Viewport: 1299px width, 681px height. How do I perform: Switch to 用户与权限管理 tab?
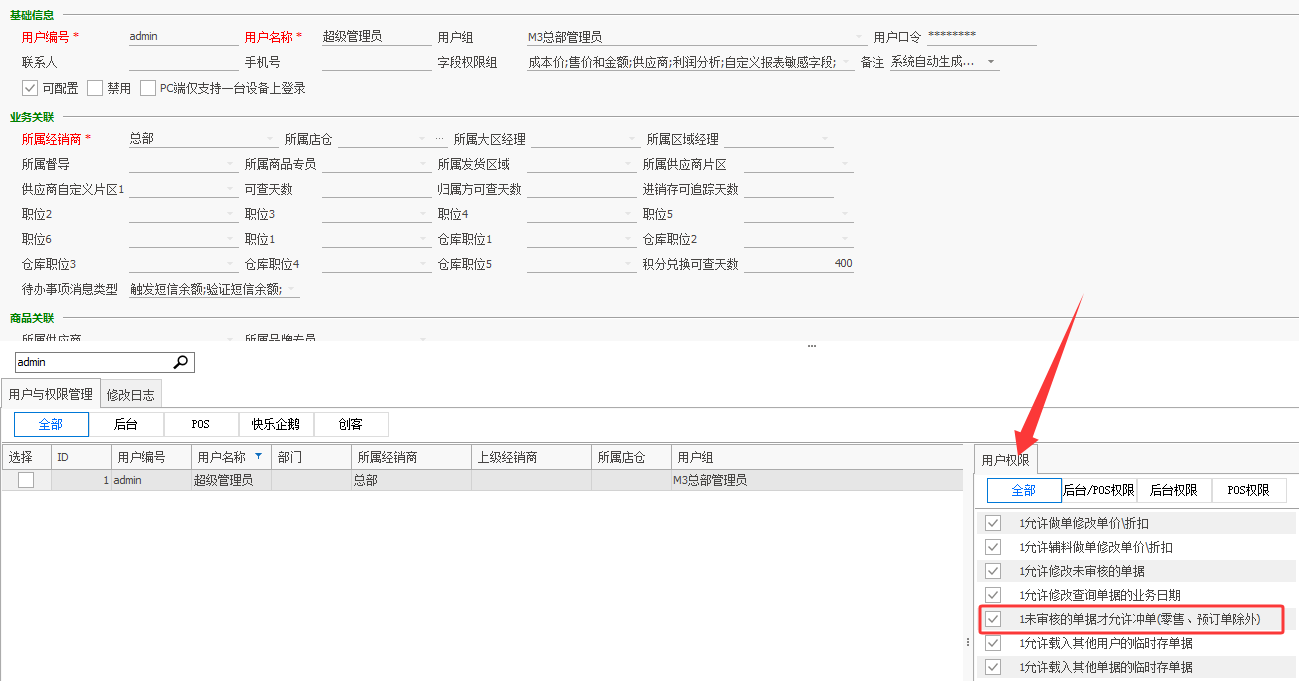pos(51,394)
